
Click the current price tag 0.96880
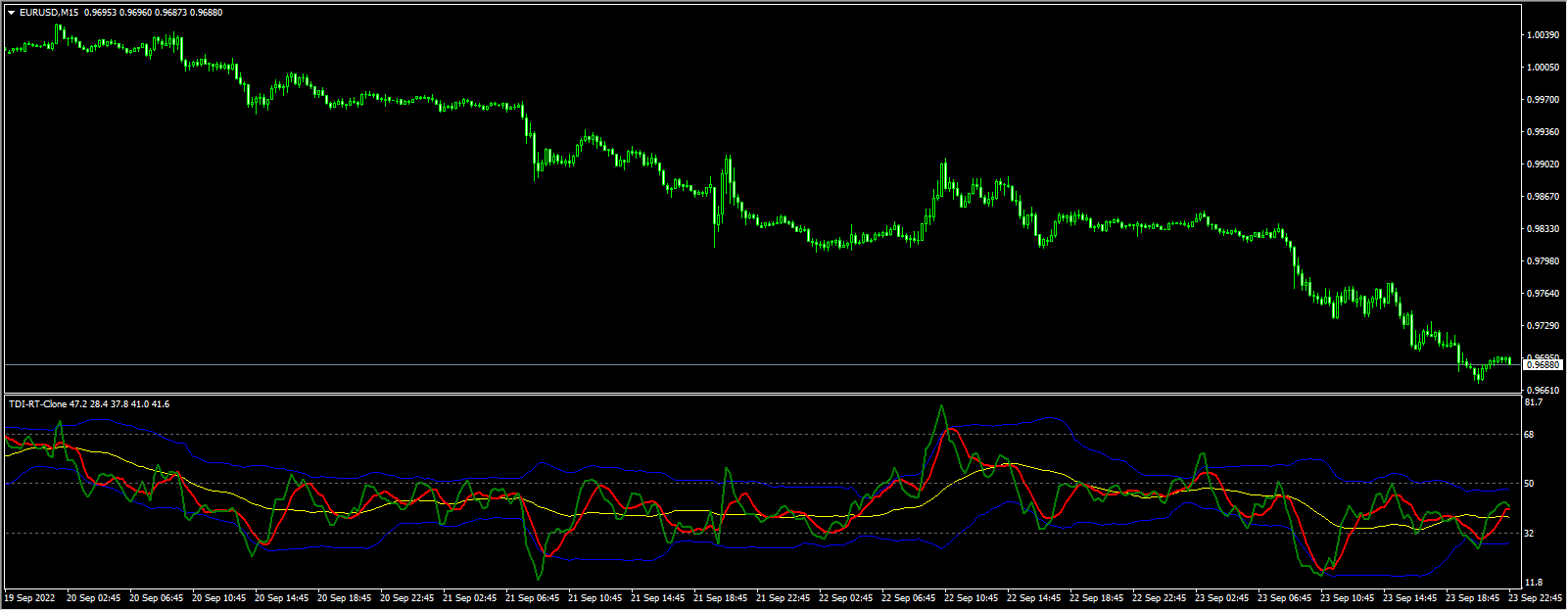click(x=1544, y=365)
